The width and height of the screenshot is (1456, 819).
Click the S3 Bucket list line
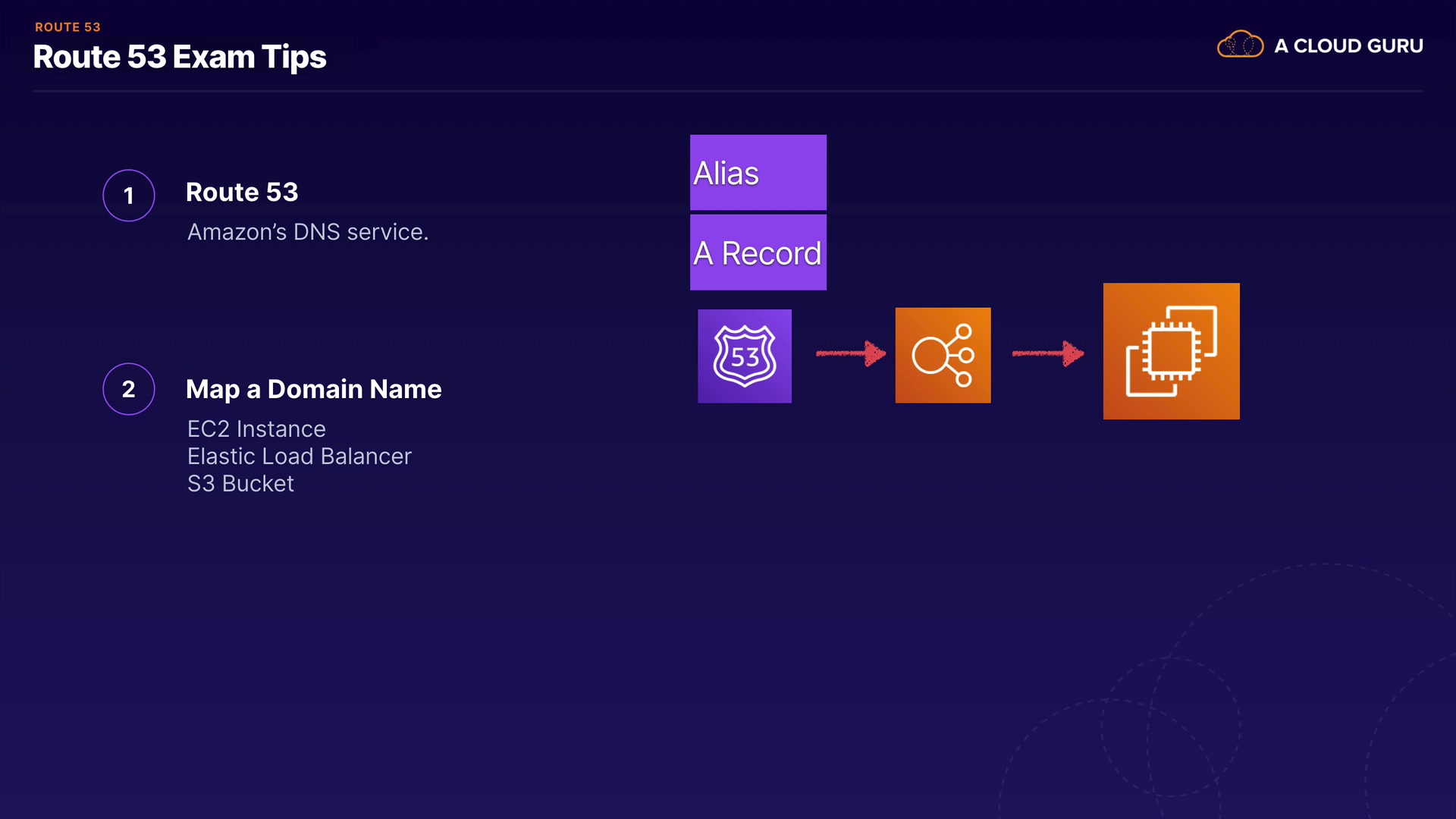(240, 484)
